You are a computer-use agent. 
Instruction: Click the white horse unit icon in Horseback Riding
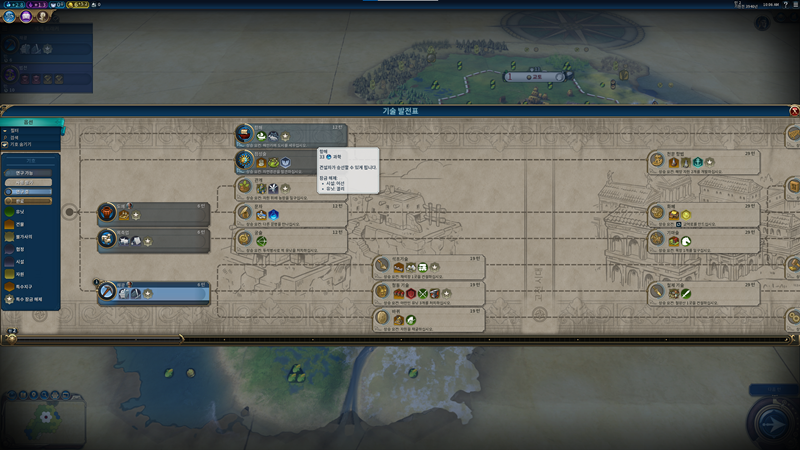pyautogui.click(x=686, y=241)
